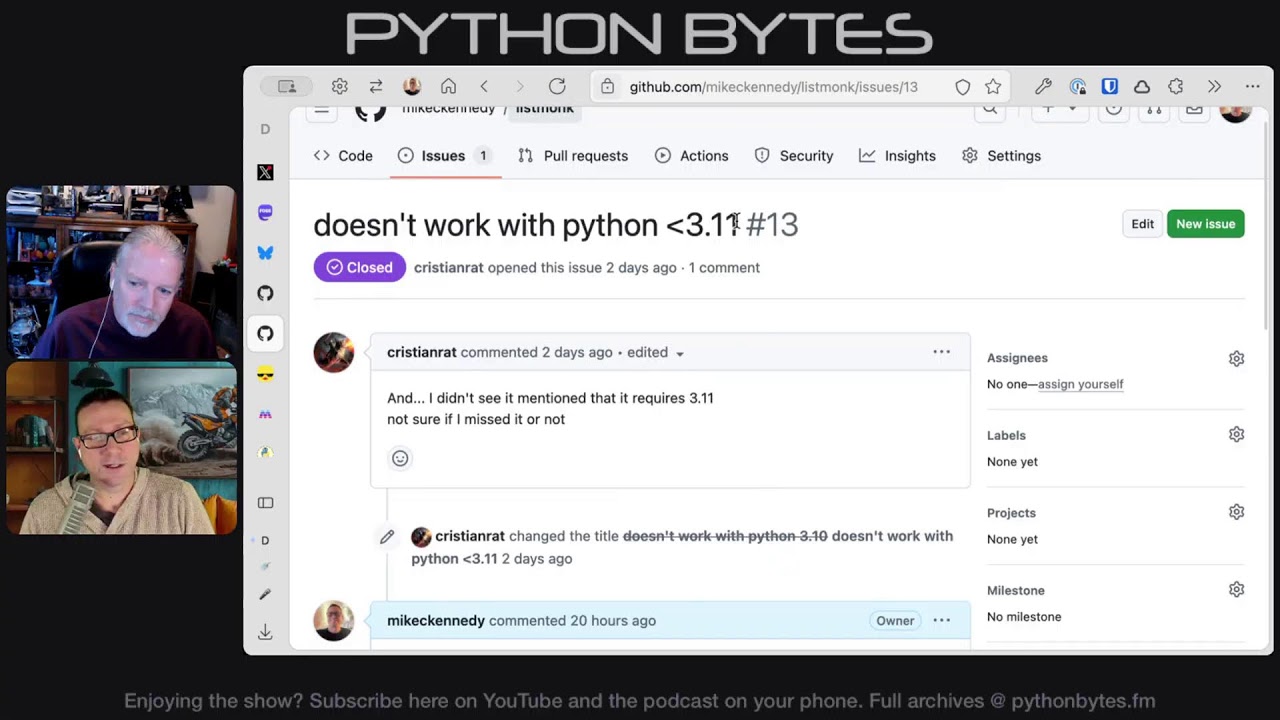Click the '2 days ago' comment timestamp

577,352
